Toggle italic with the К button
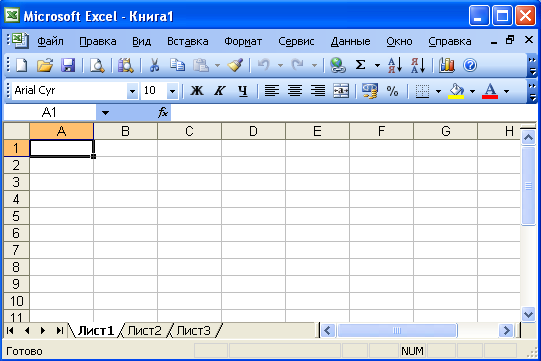541x361 pixels. point(220,91)
